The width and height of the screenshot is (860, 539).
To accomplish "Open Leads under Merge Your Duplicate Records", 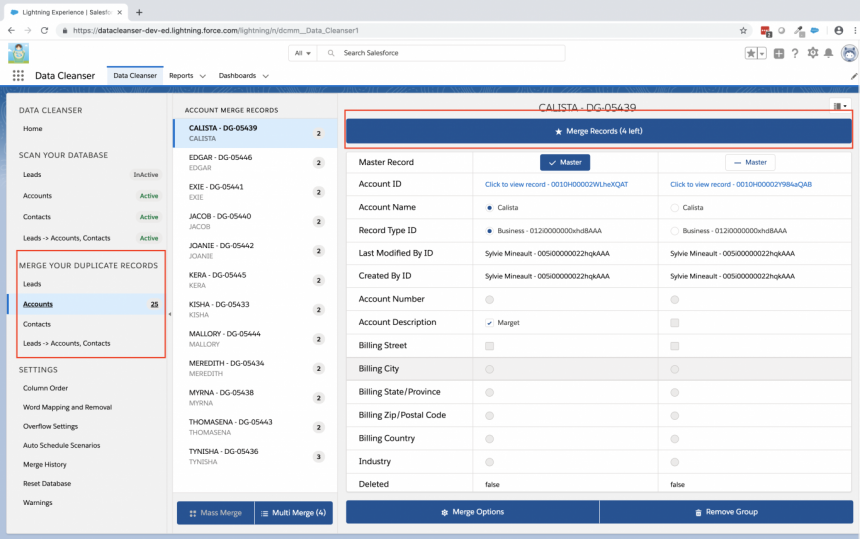I will pyautogui.click(x=32, y=284).
